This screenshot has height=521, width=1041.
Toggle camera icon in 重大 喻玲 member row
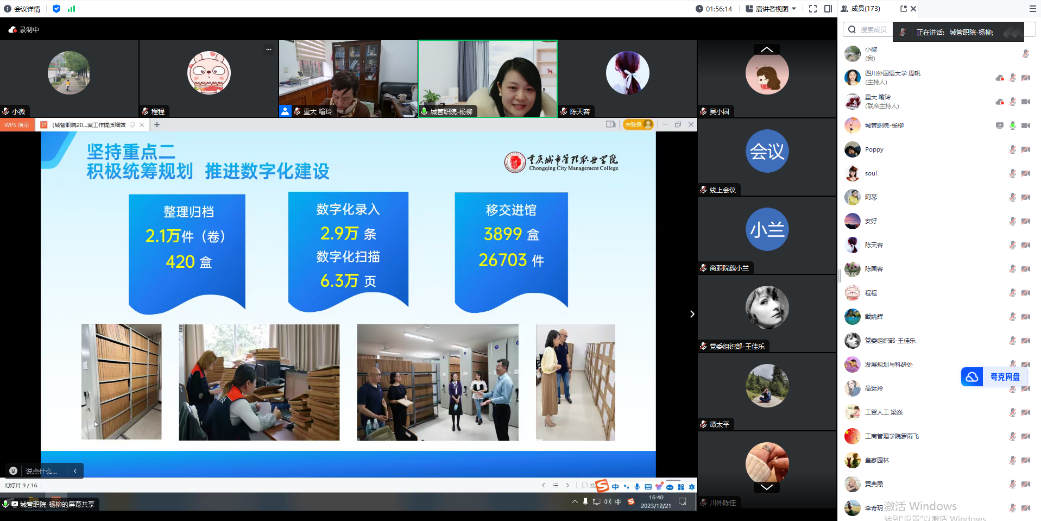[x=1025, y=102]
